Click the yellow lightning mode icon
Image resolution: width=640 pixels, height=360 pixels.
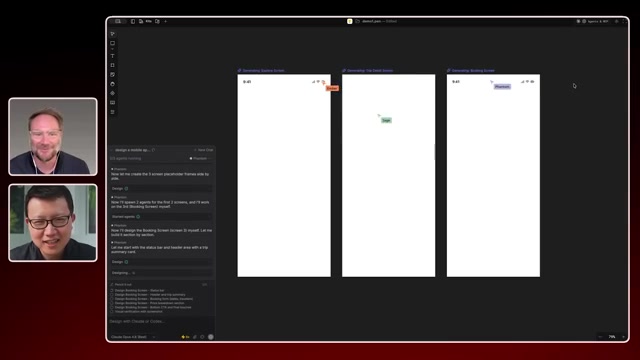(185, 337)
